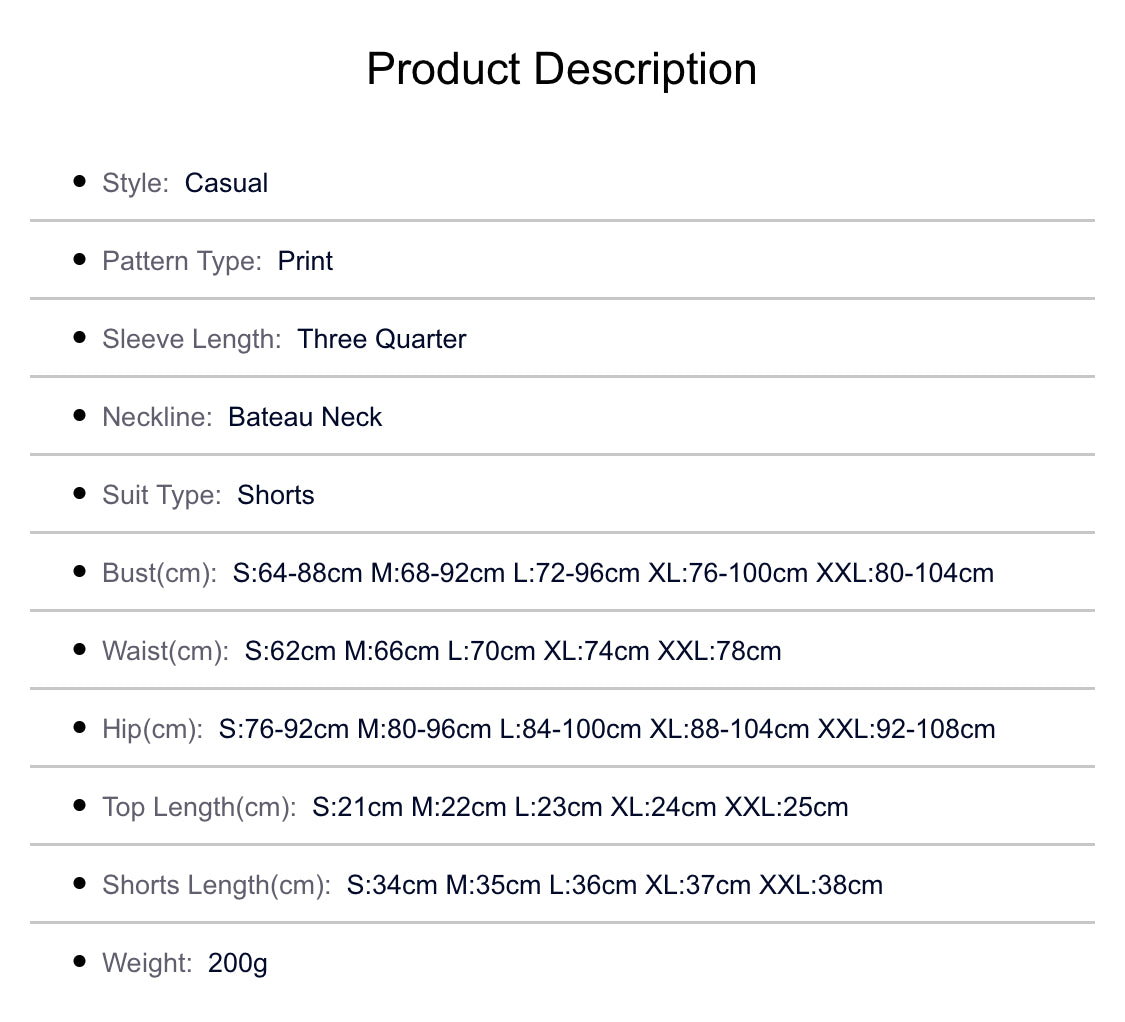This screenshot has width=1125, height=1022.
Task: Click the Neckline label
Action: (x=157, y=417)
